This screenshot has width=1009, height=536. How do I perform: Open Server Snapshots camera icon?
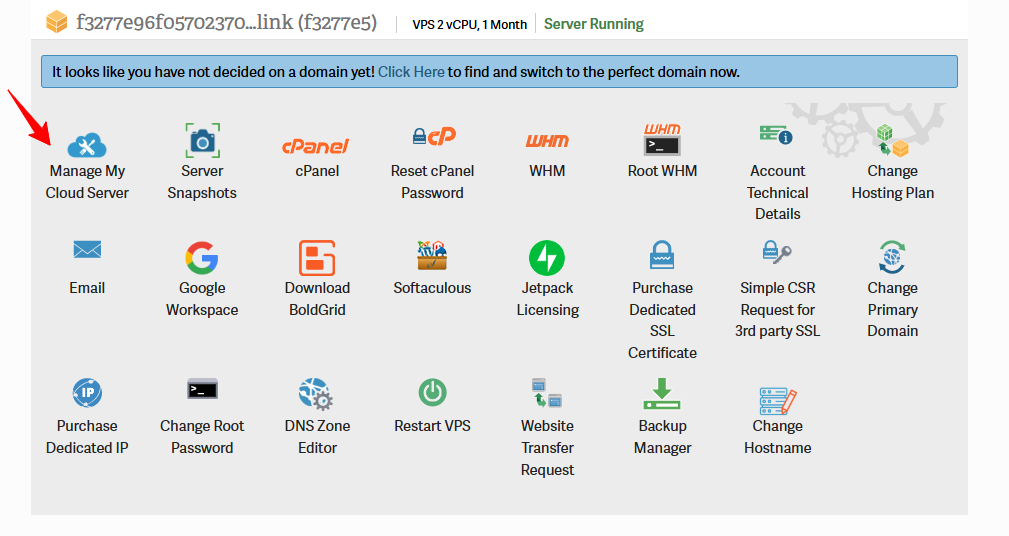coord(202,140)
